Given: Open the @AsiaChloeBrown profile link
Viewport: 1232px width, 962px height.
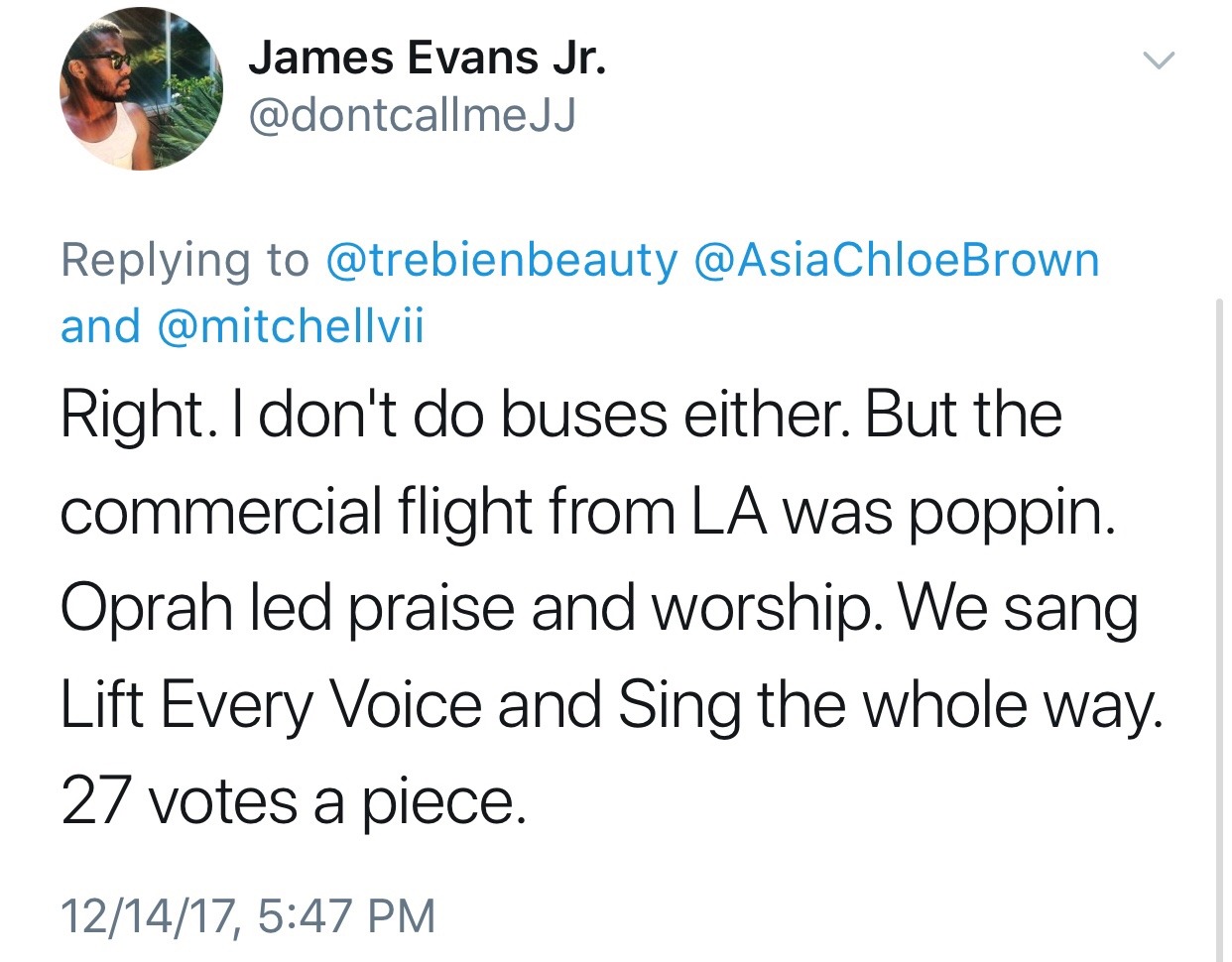Looking at the screenshot, I should (x=898, y=261).
